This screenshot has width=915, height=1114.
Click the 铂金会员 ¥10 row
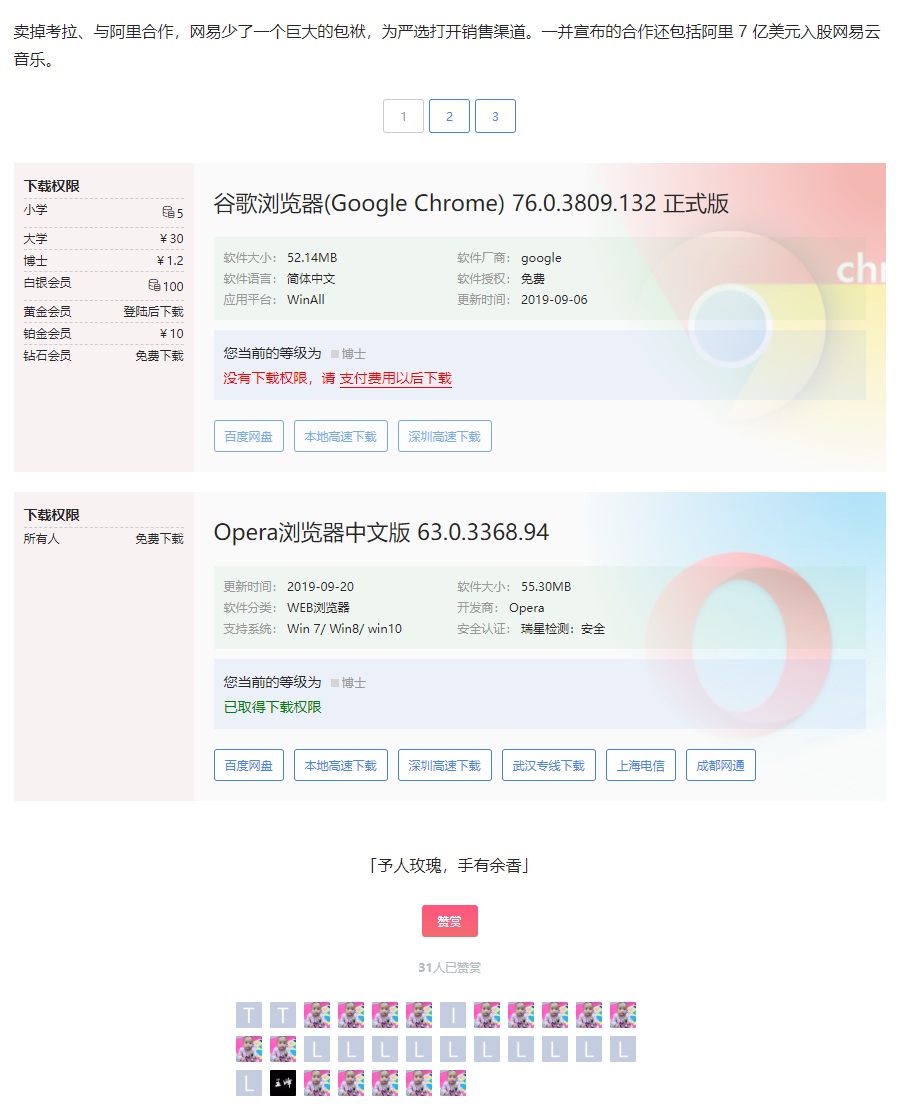point(104,334)
